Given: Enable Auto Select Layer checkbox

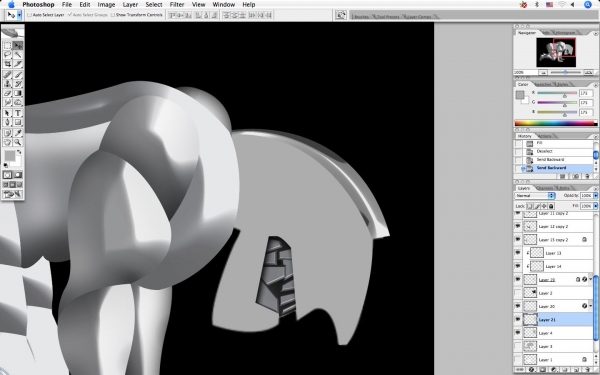Looking at the screenshot, I should 29,15.
